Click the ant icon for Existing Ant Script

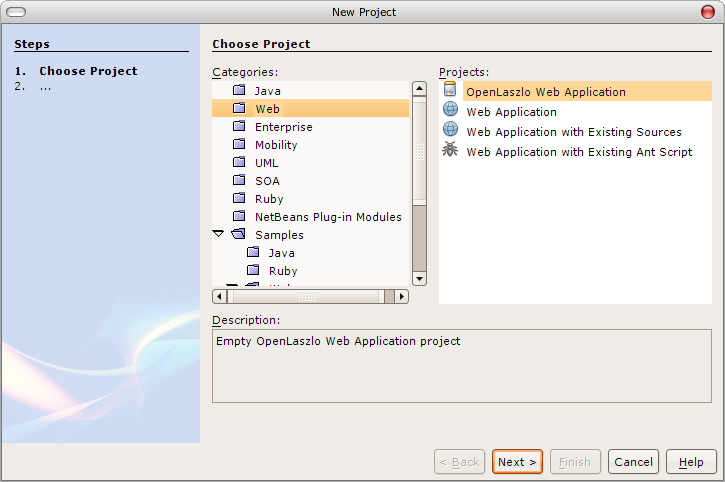click(x=450, y=149)
